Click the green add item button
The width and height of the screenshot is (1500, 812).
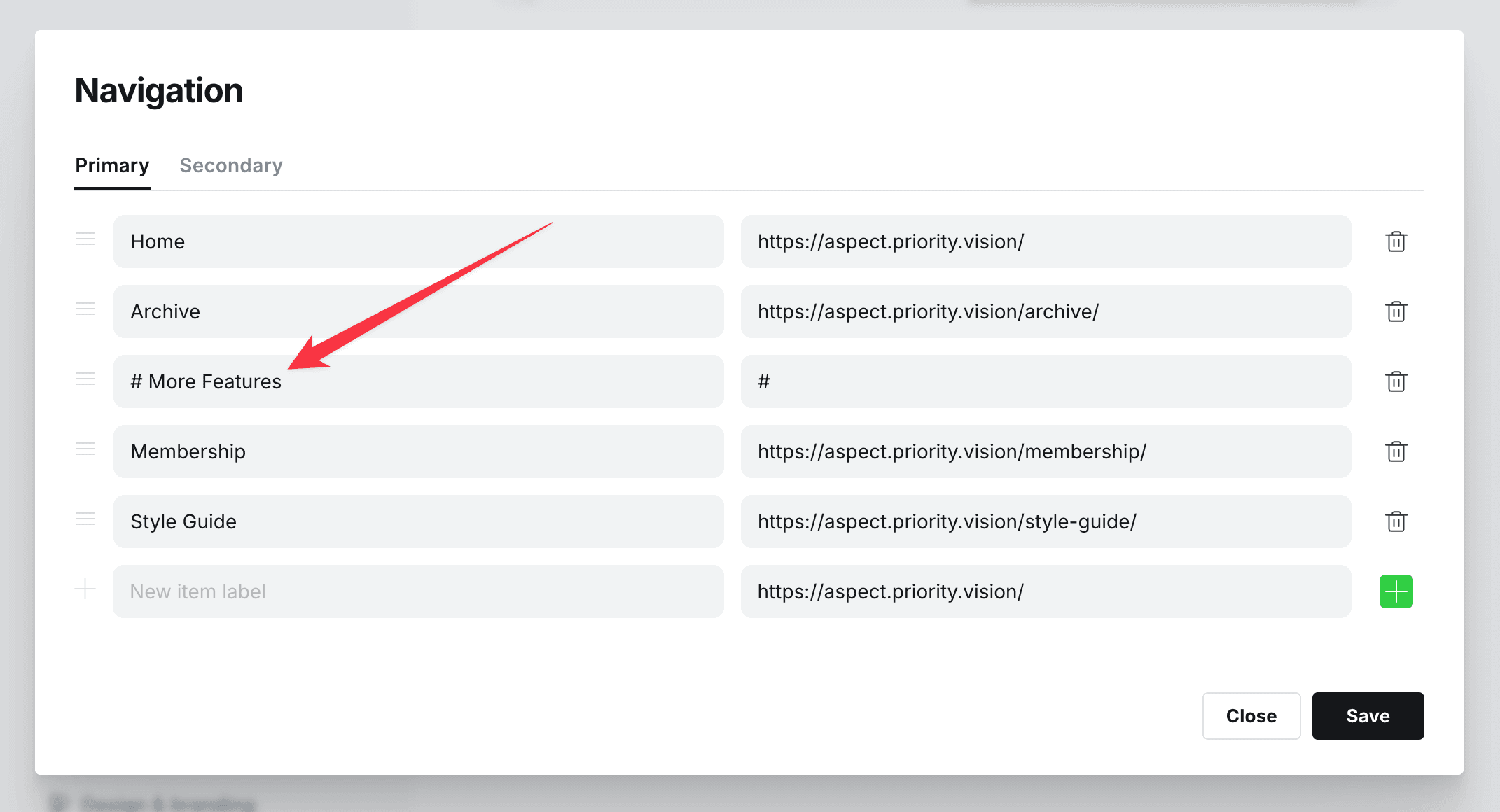(1396, 591)
